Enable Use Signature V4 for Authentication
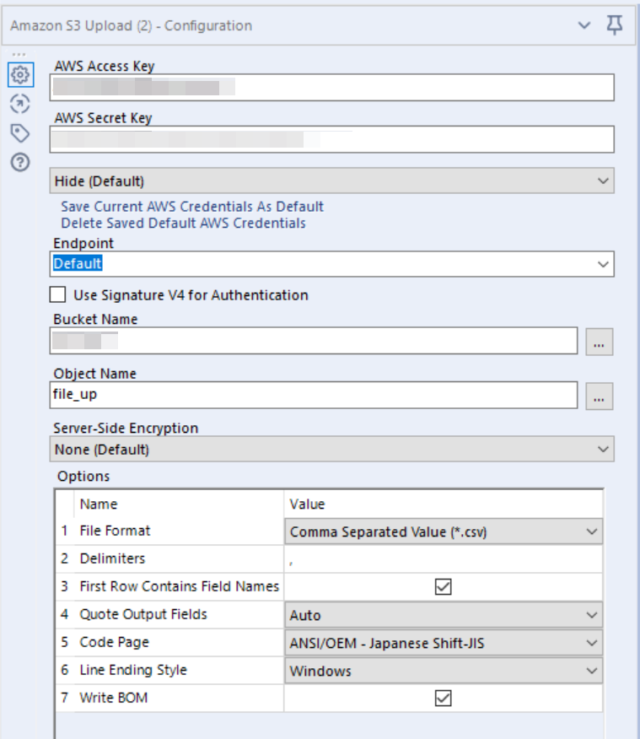 (x=58, y=295)
